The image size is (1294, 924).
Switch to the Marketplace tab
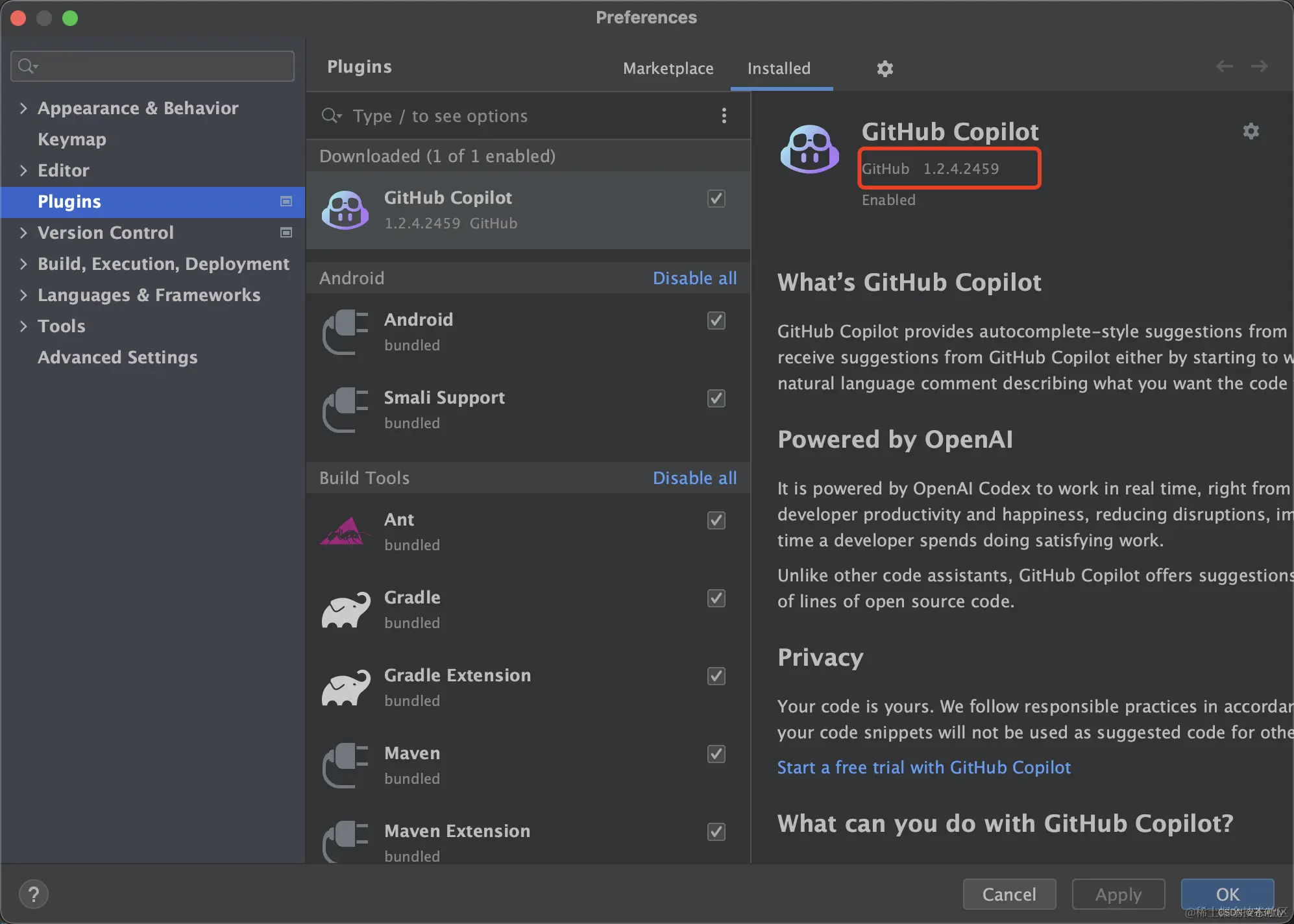tap(668, 68)
